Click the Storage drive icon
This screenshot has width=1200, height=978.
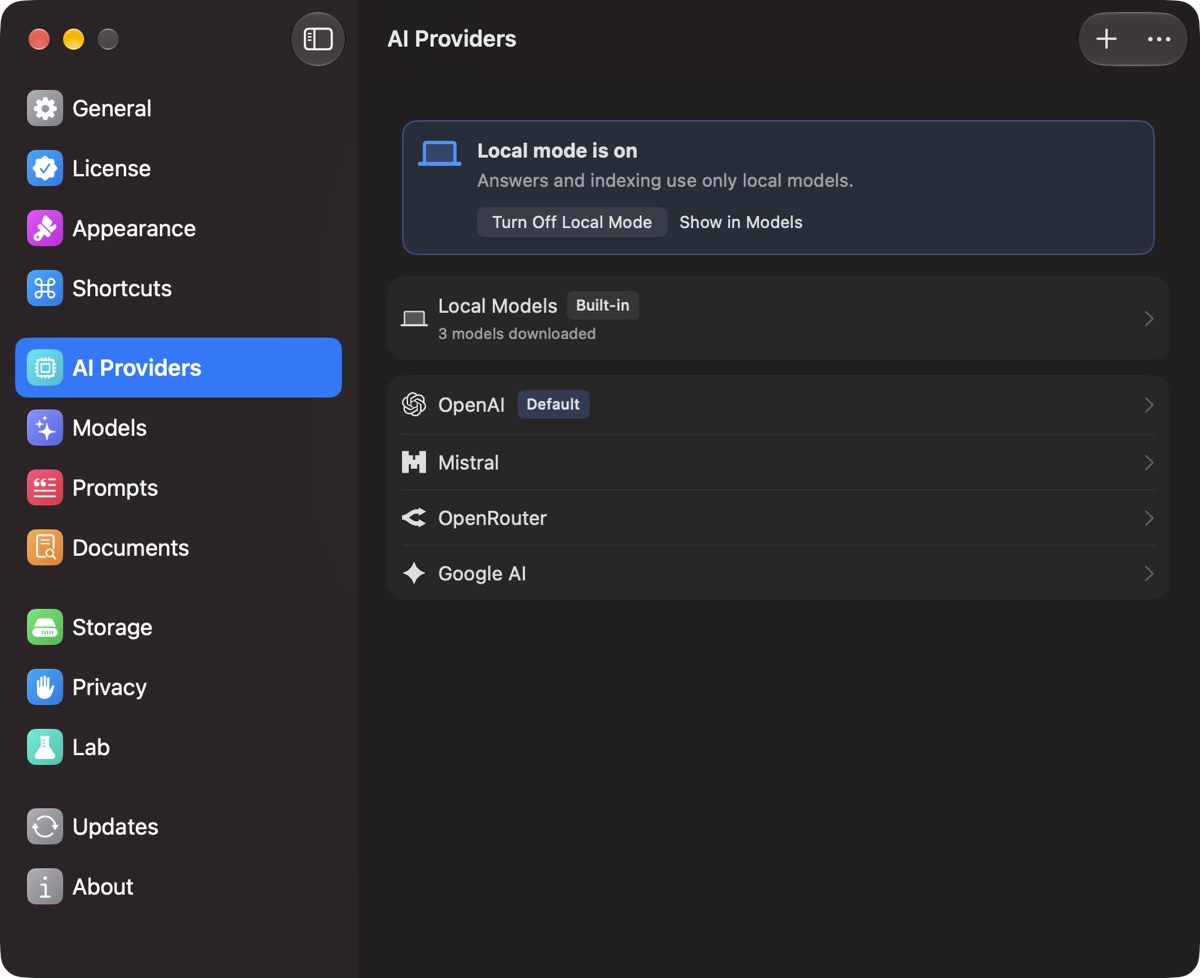(x=45, y=628)
